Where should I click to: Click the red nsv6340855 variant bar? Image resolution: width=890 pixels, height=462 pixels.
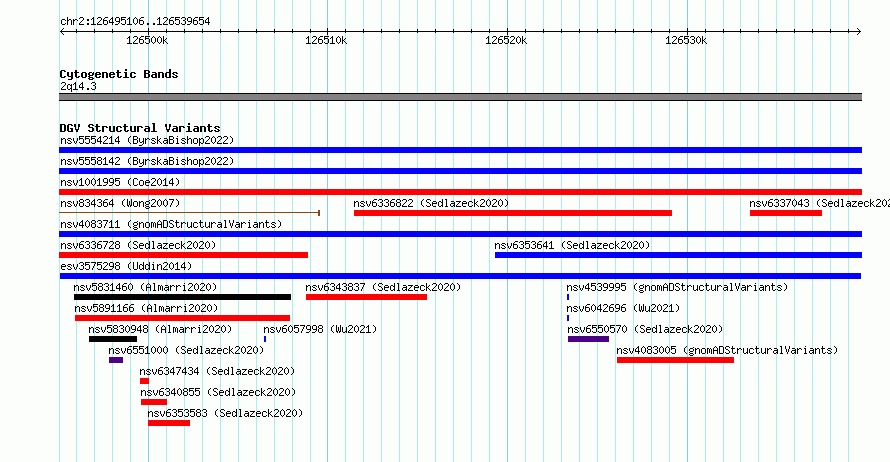click(x=154, y=402)
